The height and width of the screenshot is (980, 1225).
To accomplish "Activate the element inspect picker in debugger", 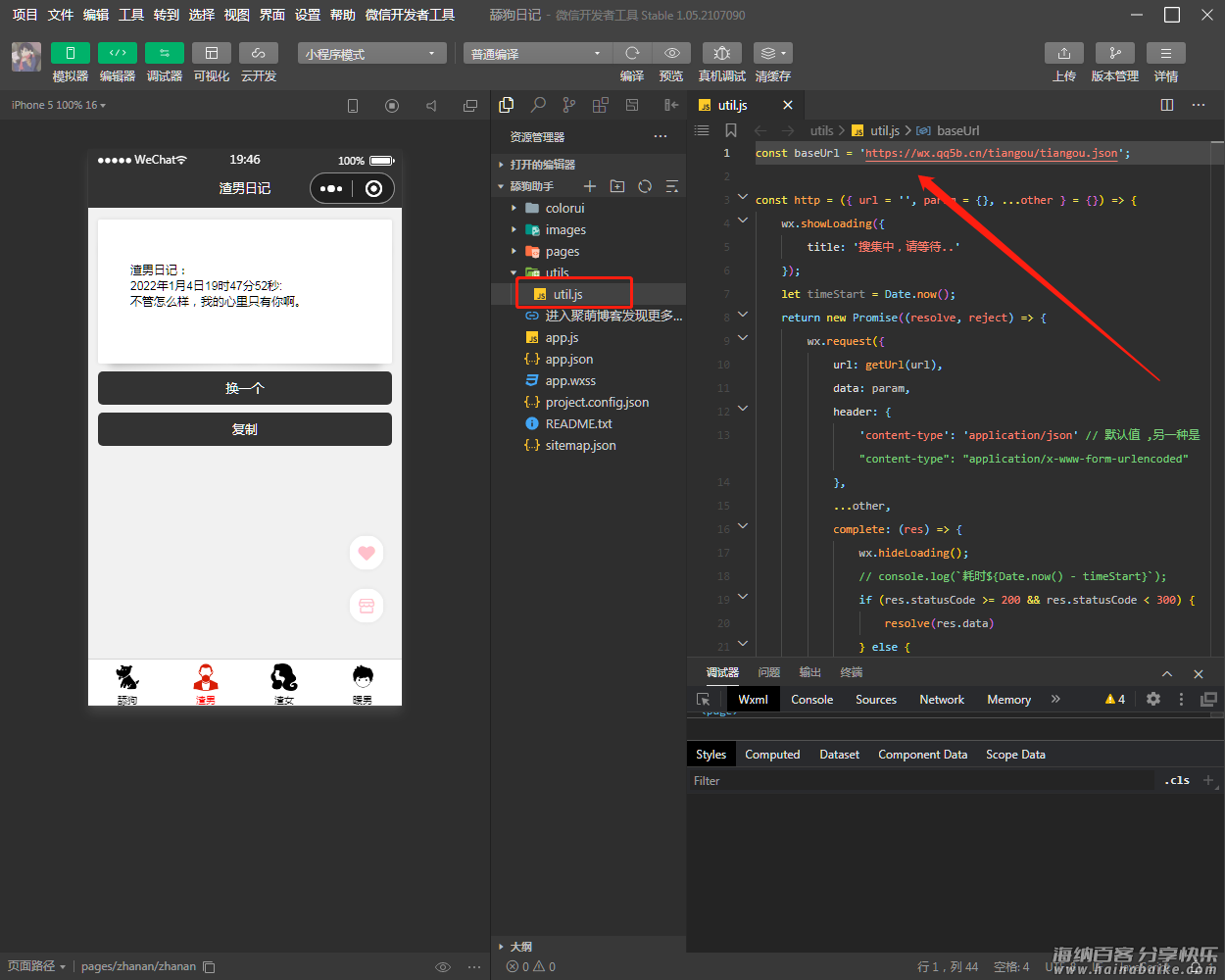I will (704, 700).
